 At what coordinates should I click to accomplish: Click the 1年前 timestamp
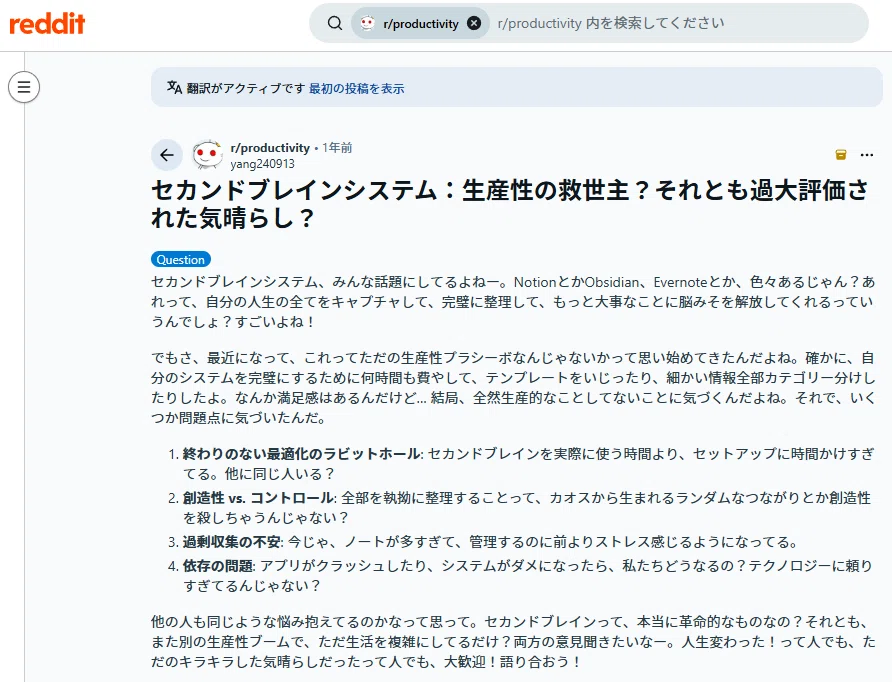[x=337, y=148]
